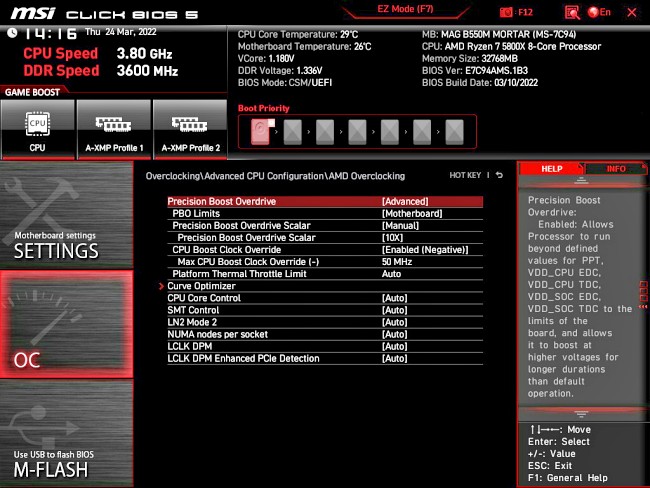Open the OC overclocking section
The height and width of the screenshot is (488, 650).
click(66, 324)
